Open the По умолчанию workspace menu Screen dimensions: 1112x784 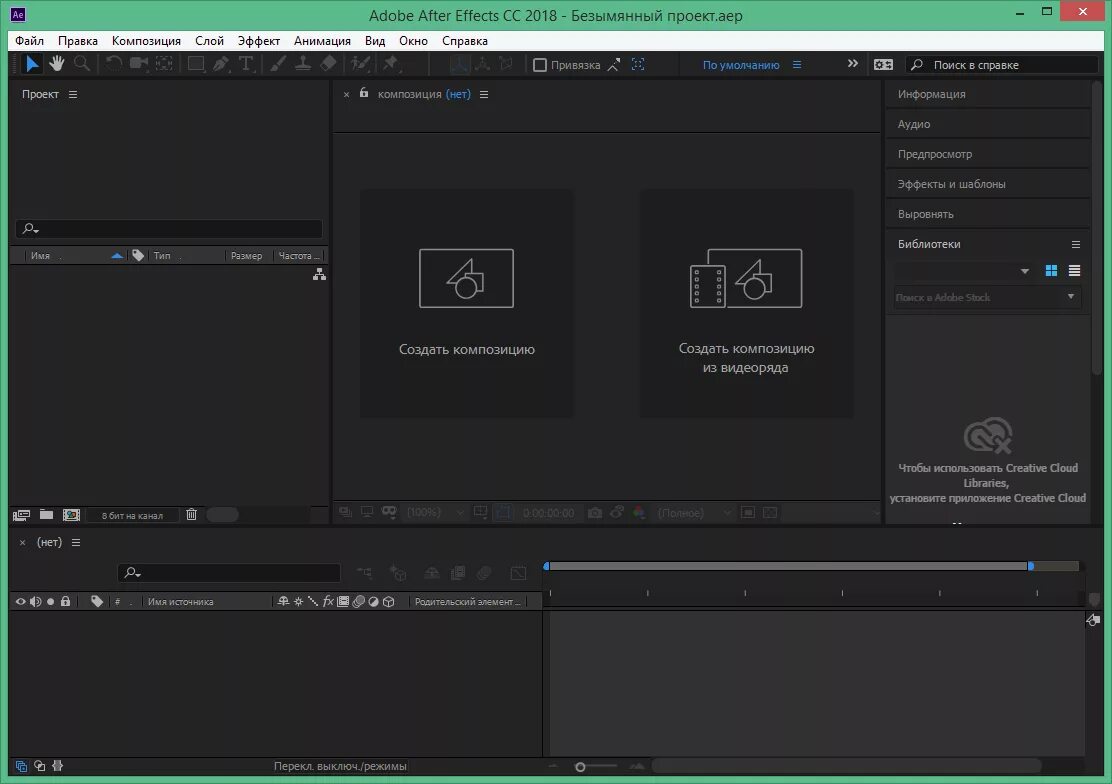click(x=741, y=64)
